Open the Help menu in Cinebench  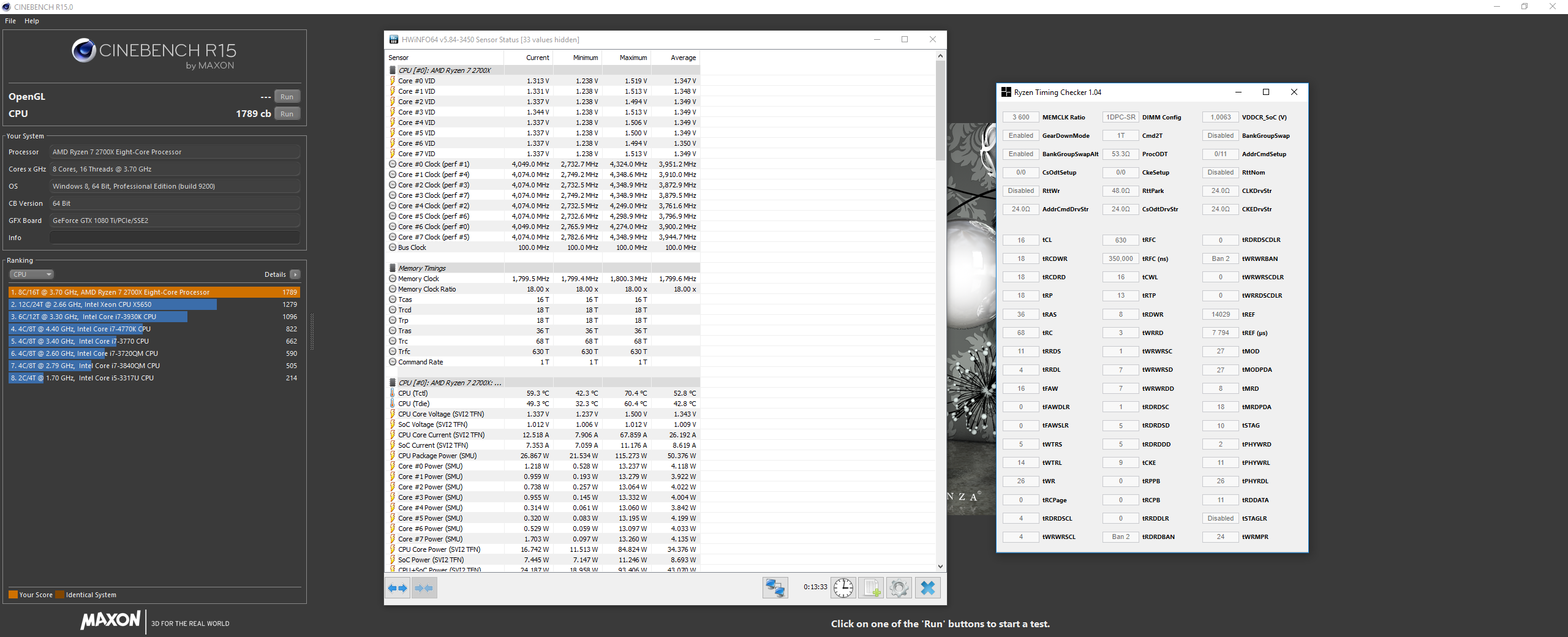pyautogui.click(x=32, y=21)
